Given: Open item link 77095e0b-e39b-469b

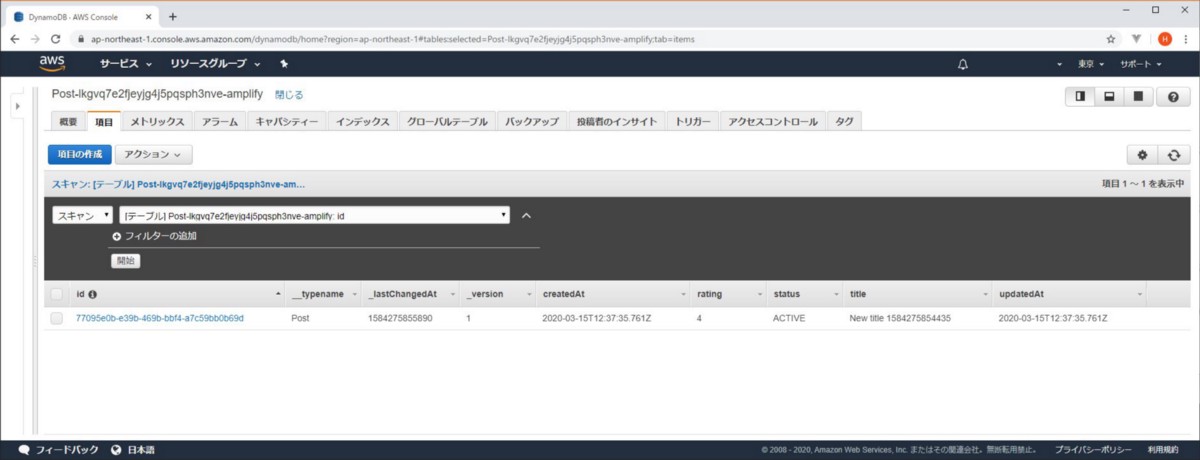Looking at the screenshot, I should (x=160, y=319).
